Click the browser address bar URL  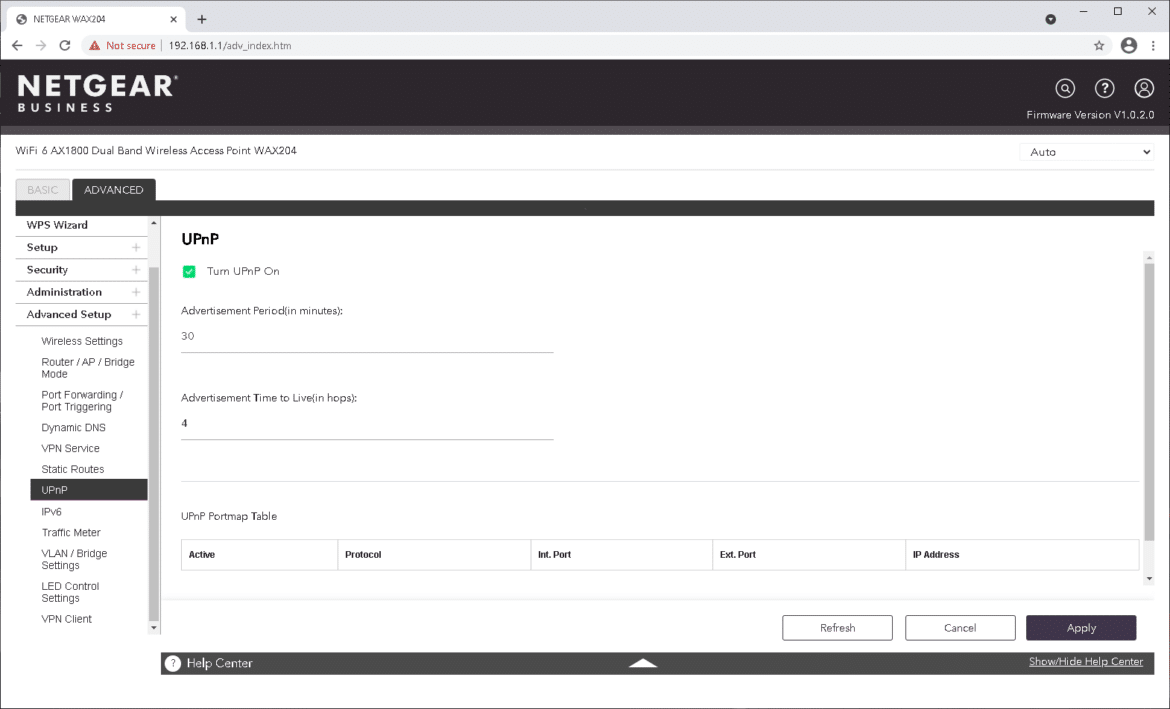pyautogui.click(x=230, y=46)
